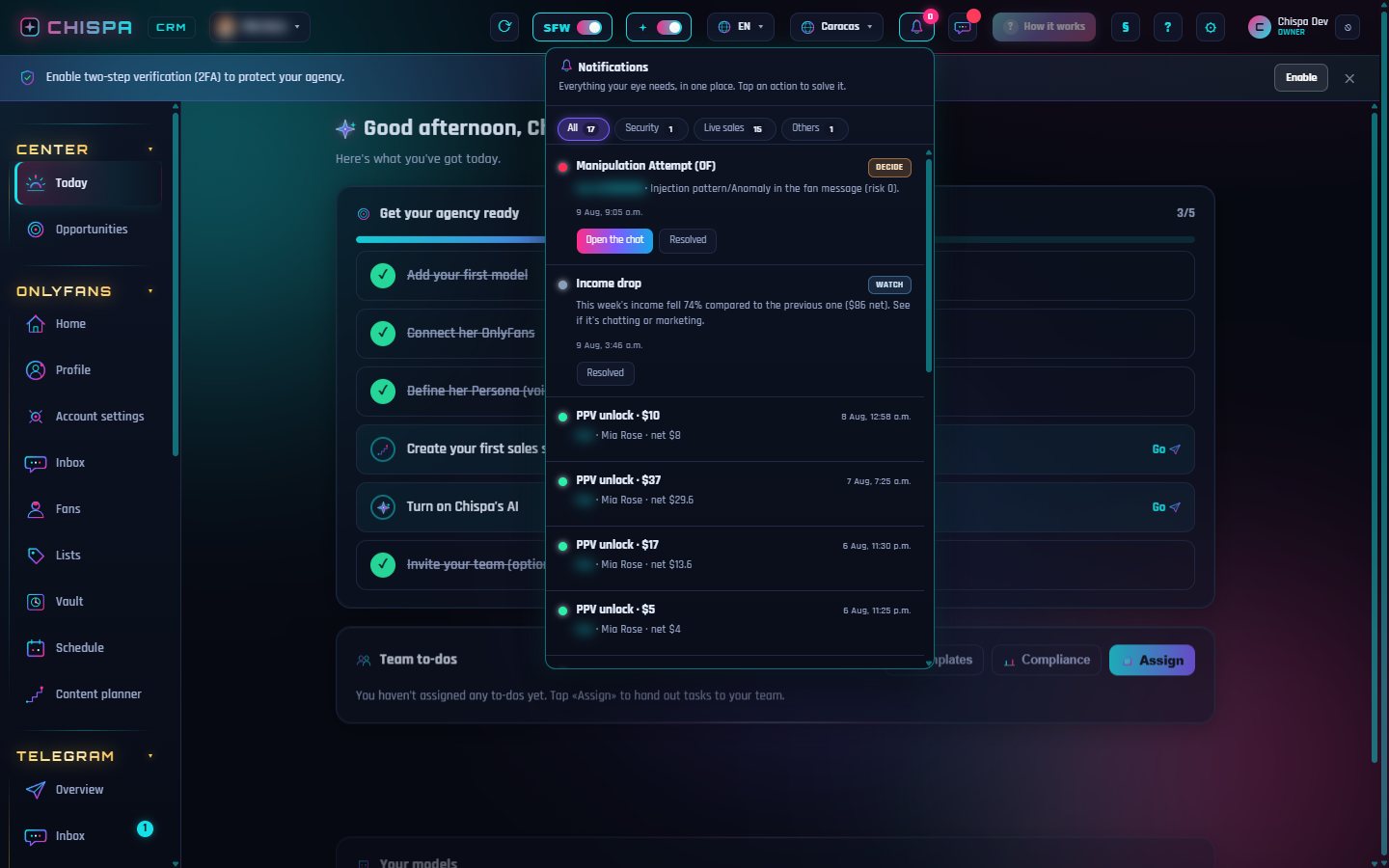This screenshot has width=1389, height=868.
Task: Open the help question mark icon
Action: (1167, 27)
